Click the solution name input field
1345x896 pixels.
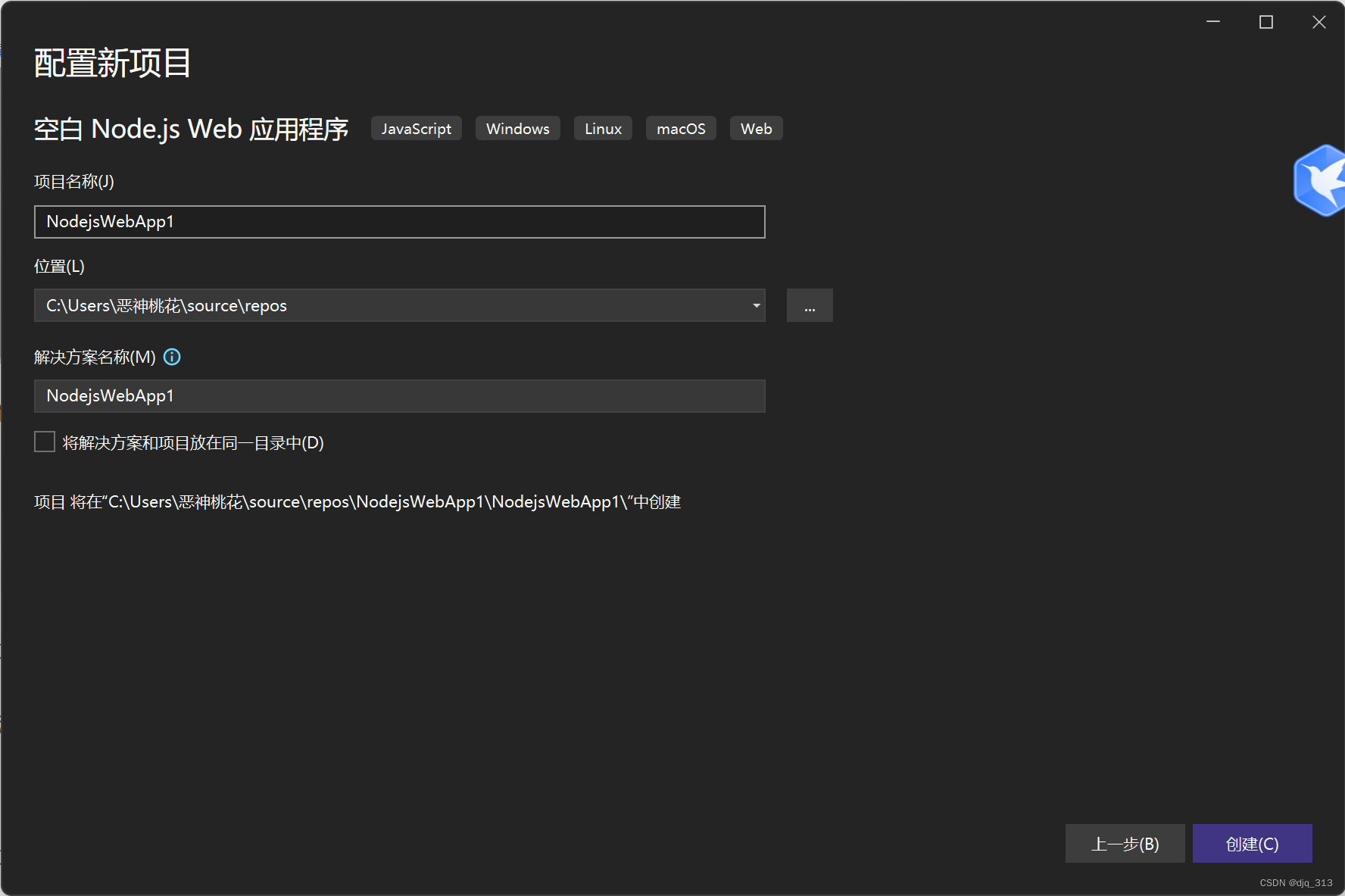click(x=399, y=396)
